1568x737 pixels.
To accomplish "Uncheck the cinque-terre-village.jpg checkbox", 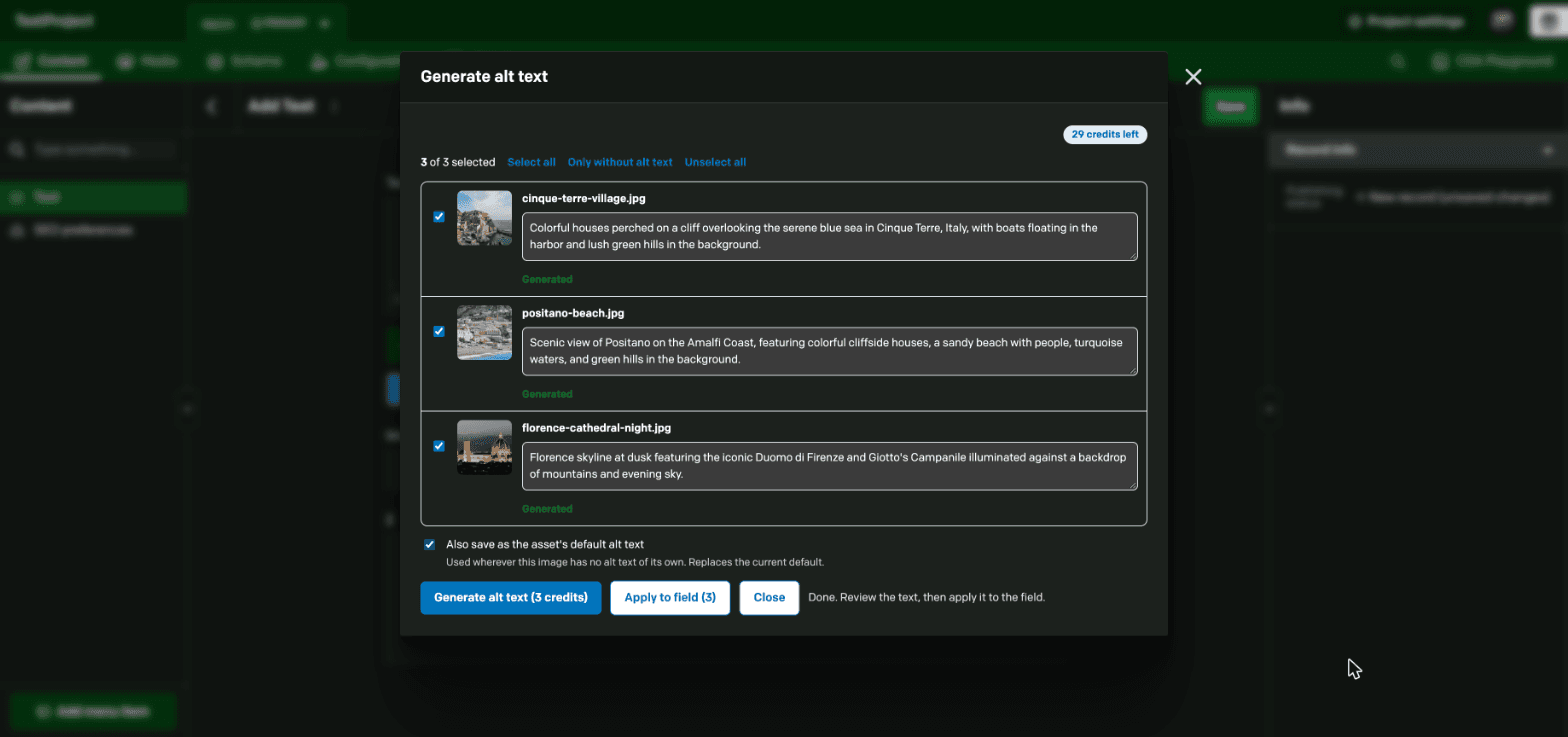I will click(439, 217).
